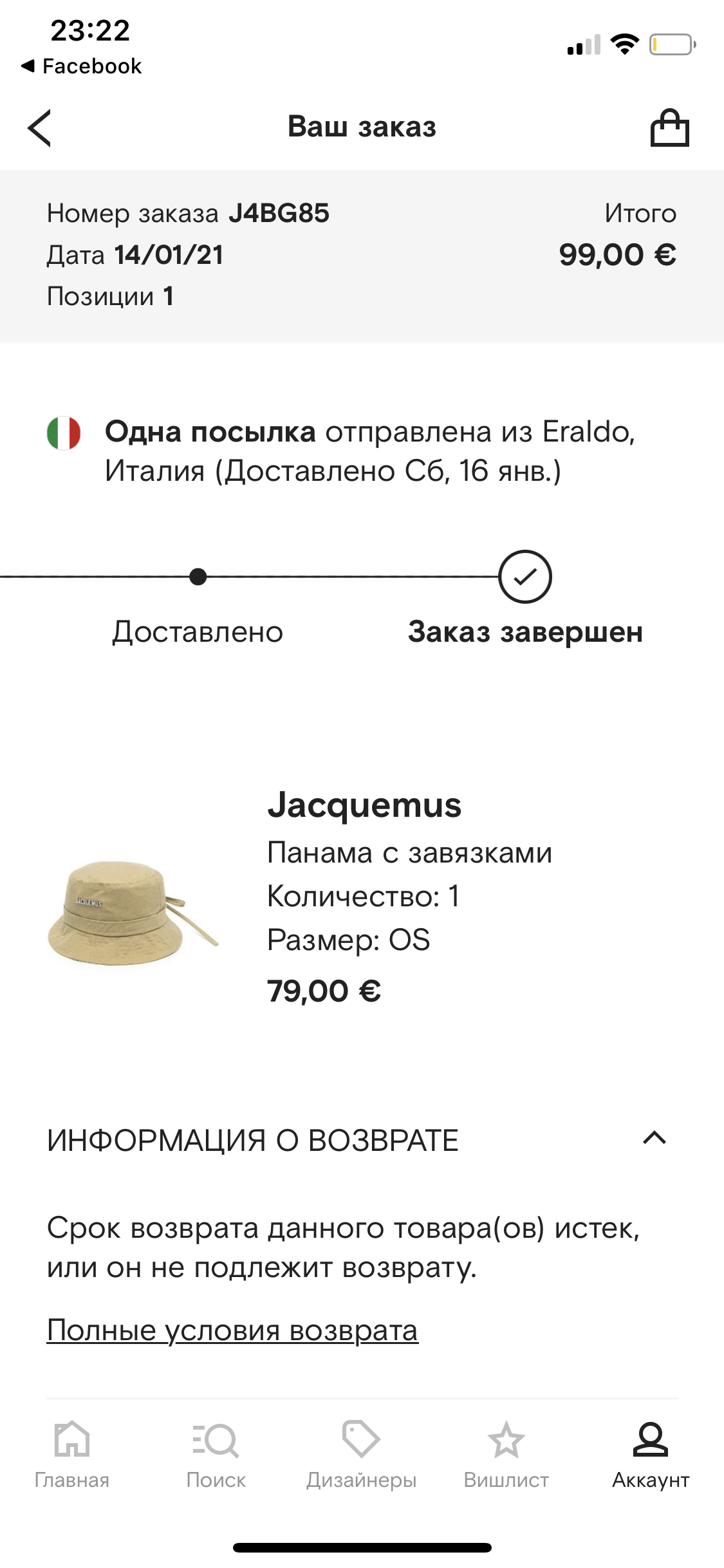Tap the Italian flag icon
This screenshot has width=724, height=1568.
click(x=64, y=433)
